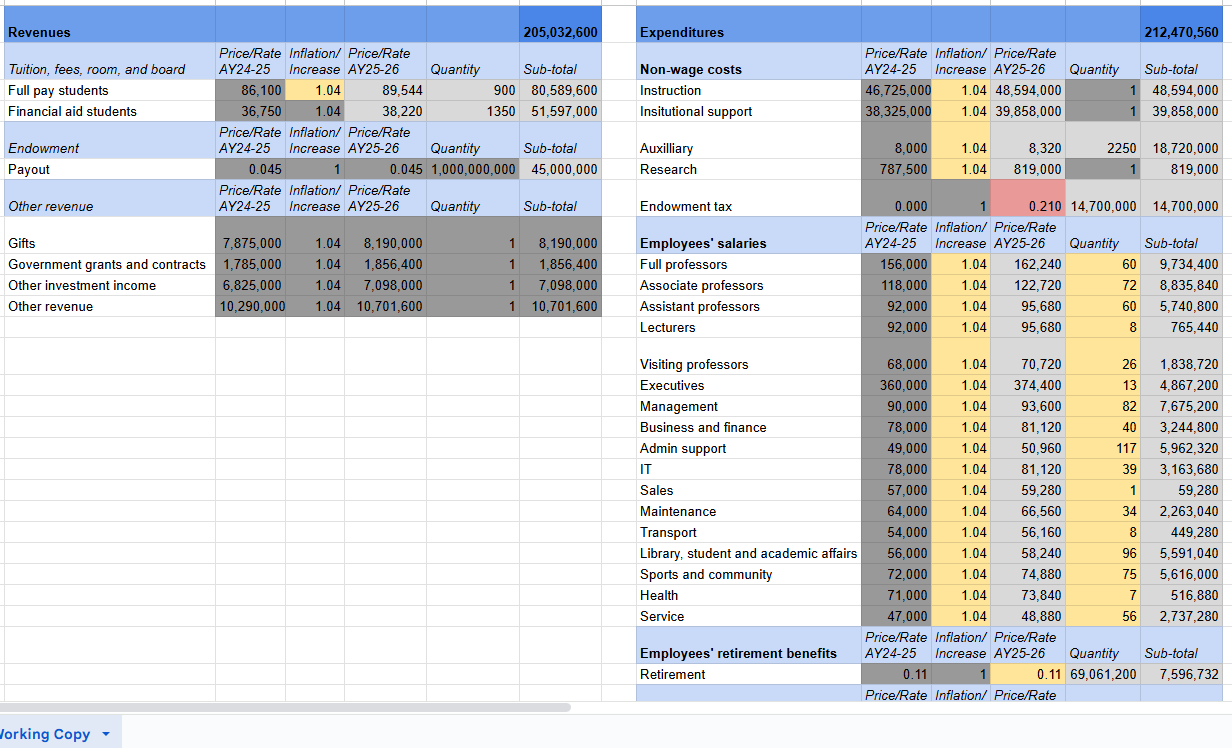The width and height of the screenshot is (1232, 748).
Task: Click the 46,725,000 instruction cost cell
Action: click(x=897, y=90)
